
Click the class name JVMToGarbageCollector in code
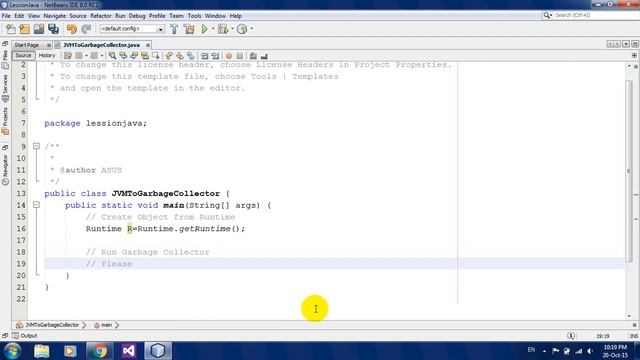(x=166, y=193)
